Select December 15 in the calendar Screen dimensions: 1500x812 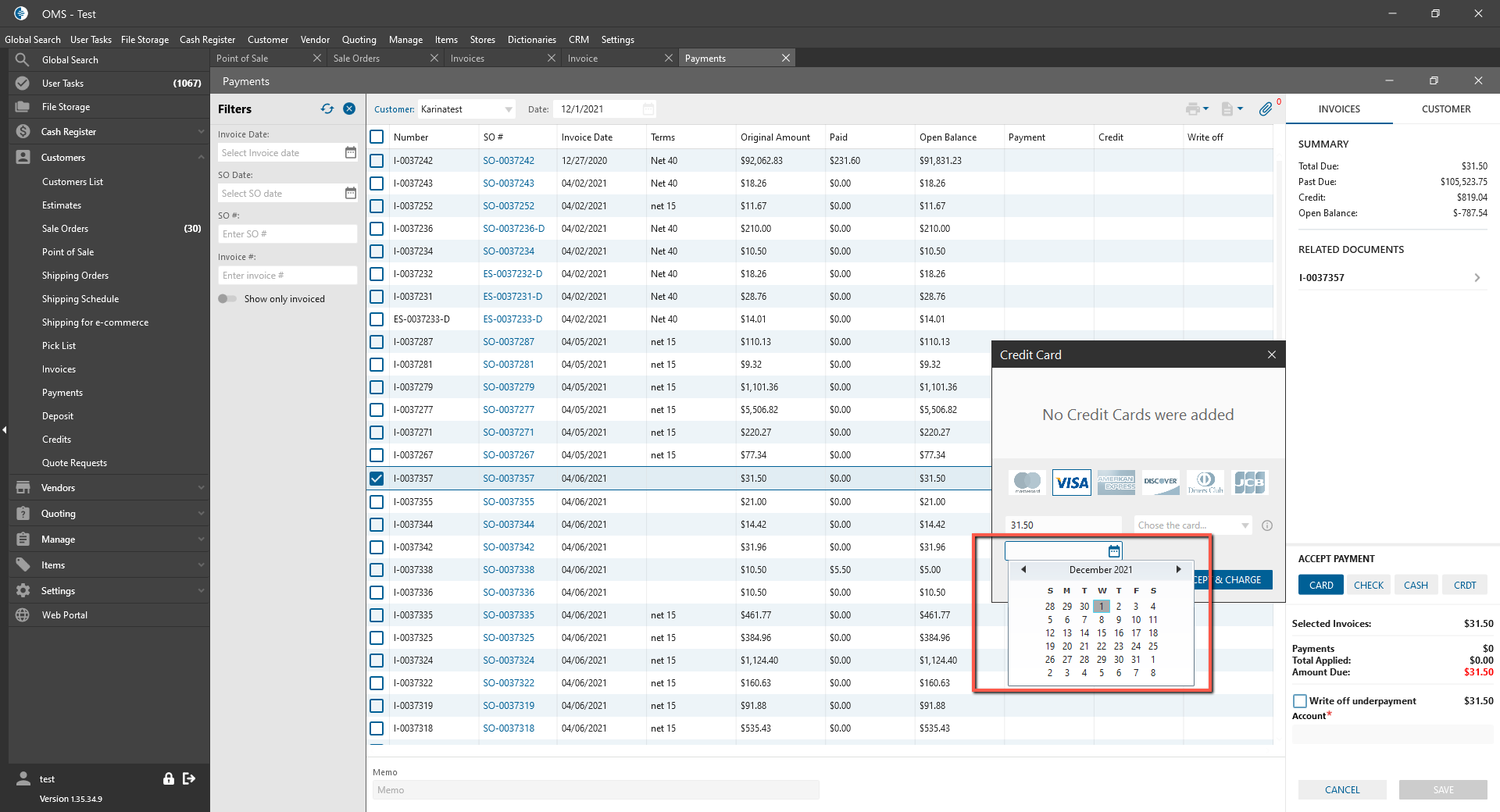click(1102, 632)
